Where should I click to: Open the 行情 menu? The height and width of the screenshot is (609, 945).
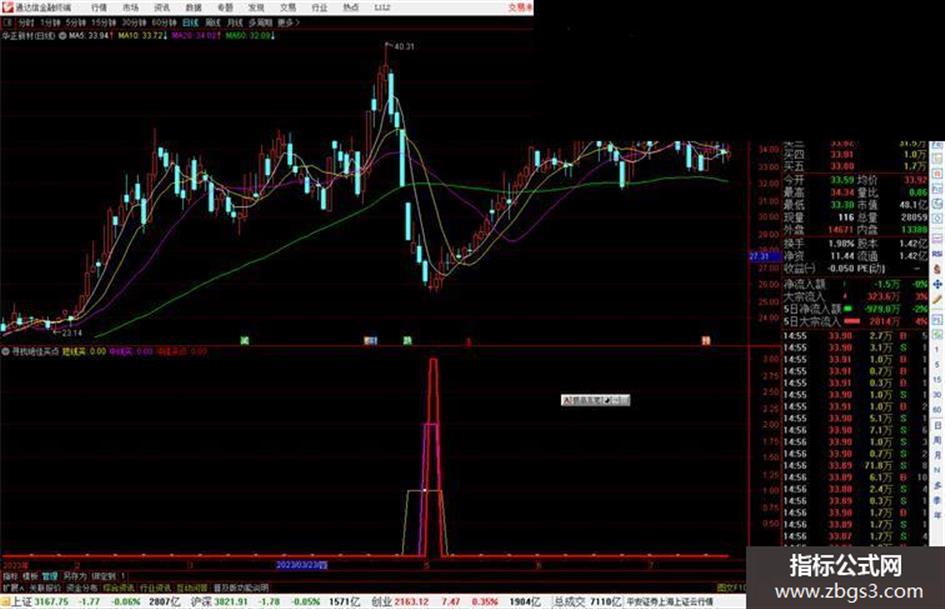(99, 8)
